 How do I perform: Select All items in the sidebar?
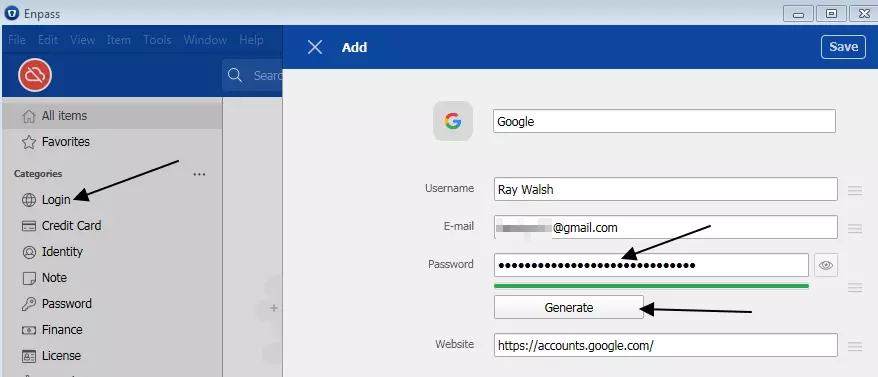[112, 116]
